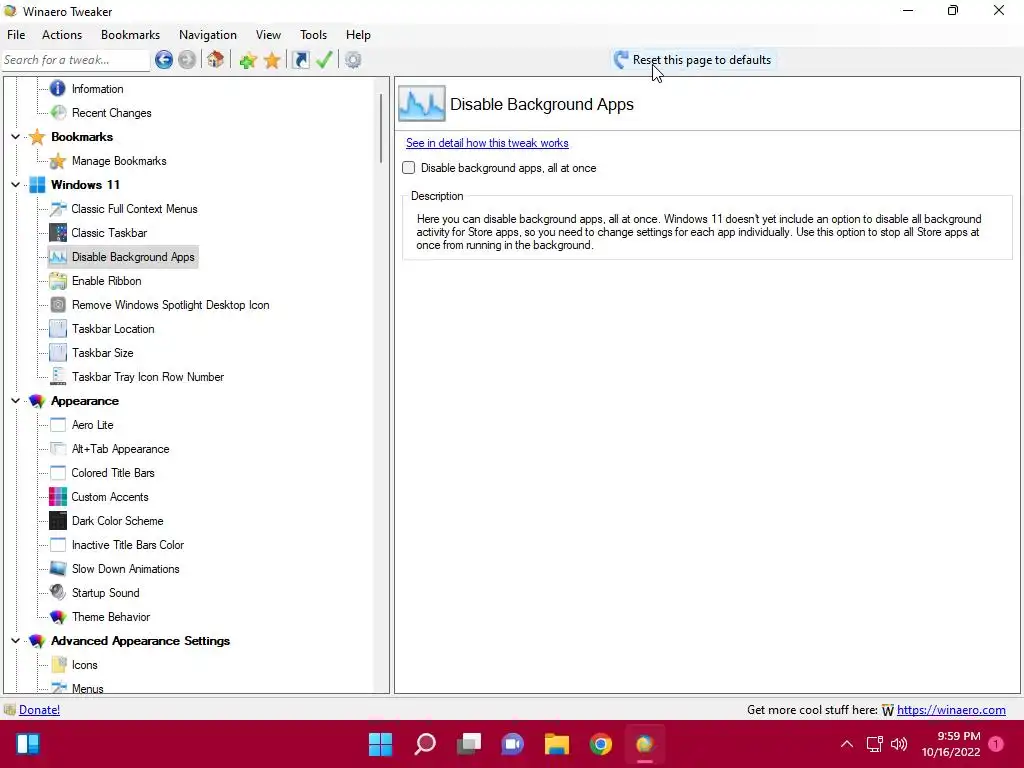The width and height of the screenshot is (1024, 768).
Task: Collapse the Appearance tree group
Action: pos(15,401)
